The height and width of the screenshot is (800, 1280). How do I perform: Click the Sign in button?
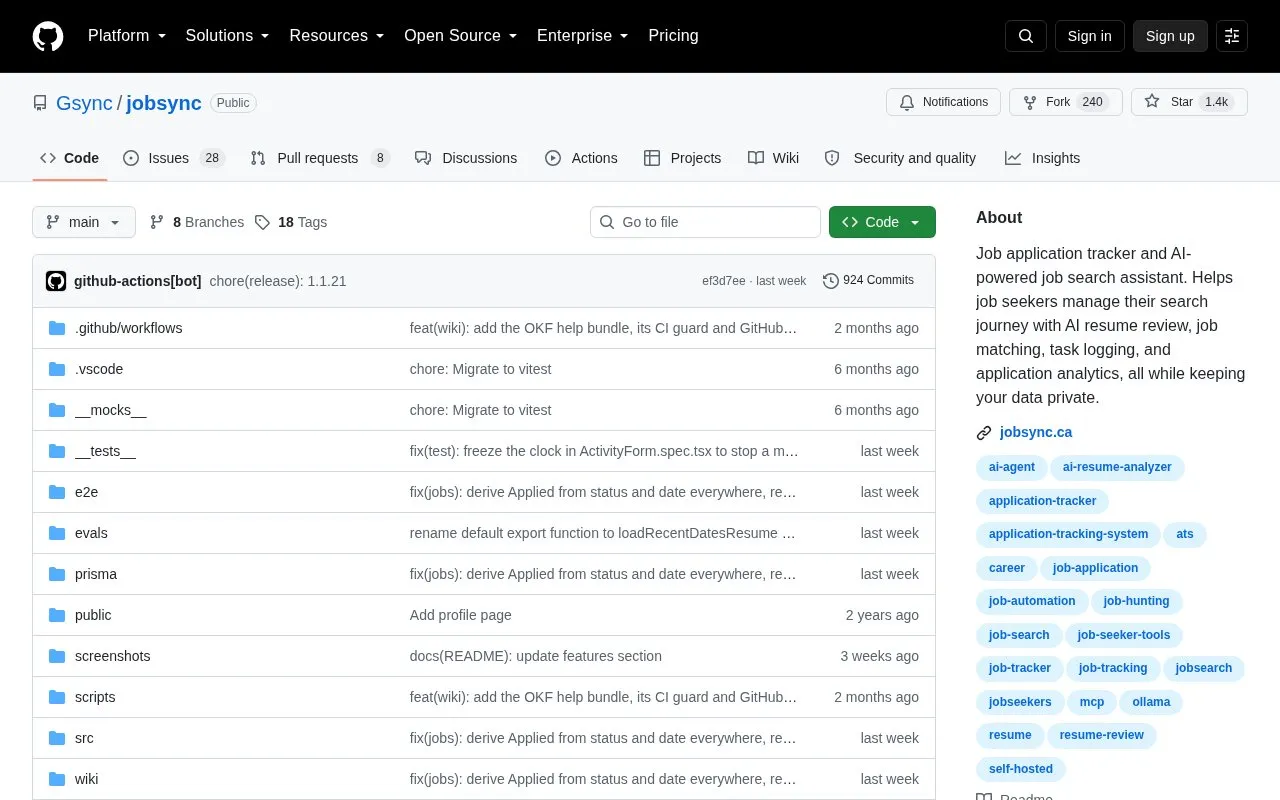1089,36
